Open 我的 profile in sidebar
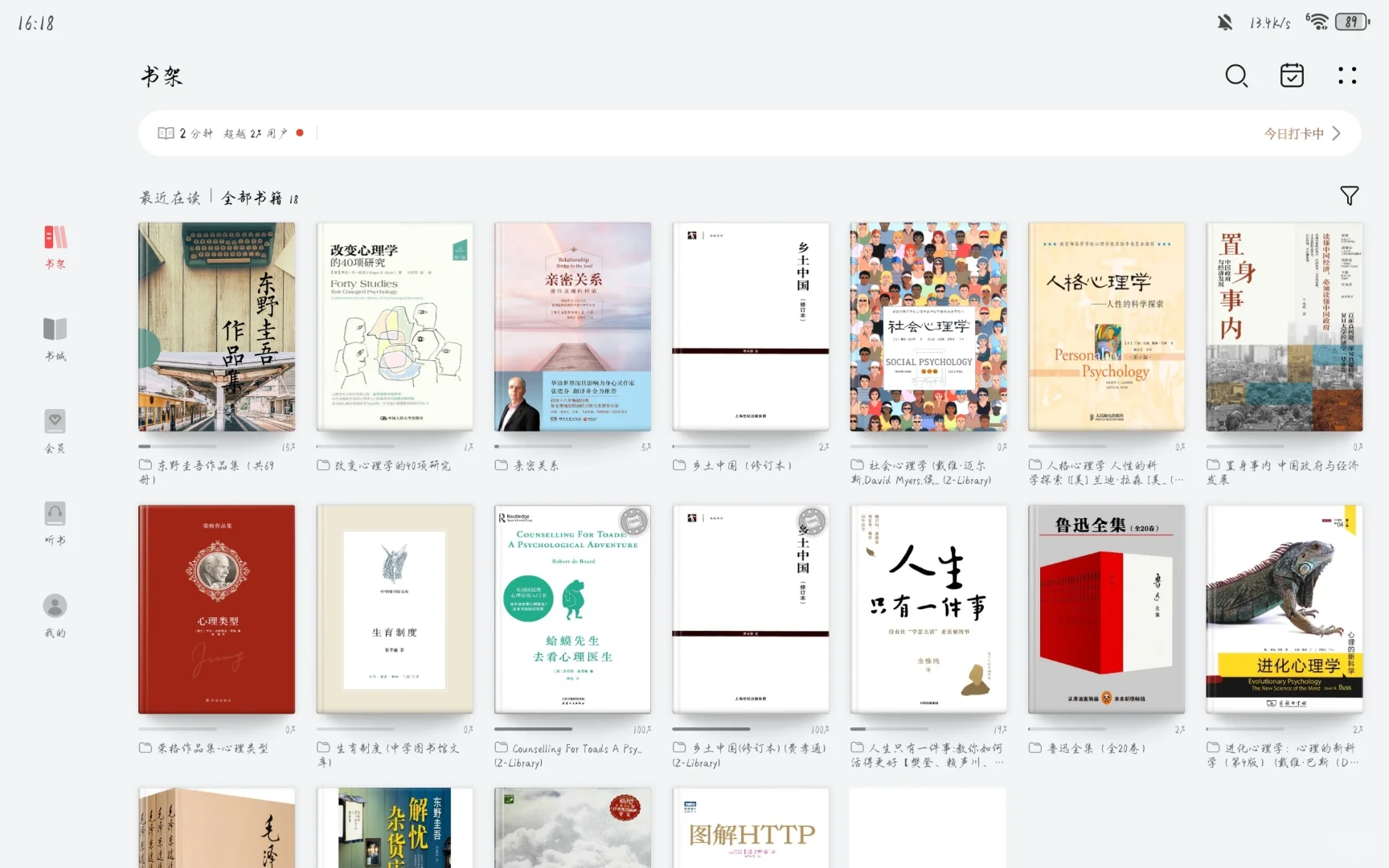This screenshot has width=1389, height=868. click(55, 616)
